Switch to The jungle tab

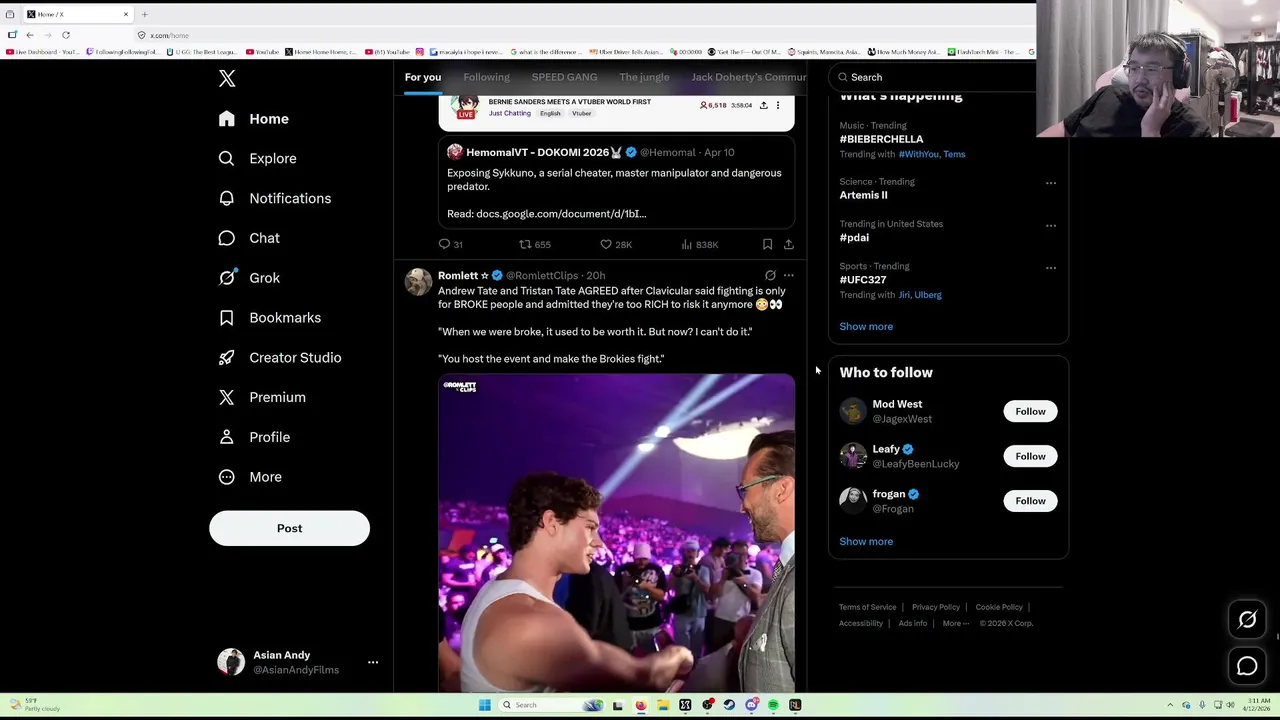tap(644, 77)
